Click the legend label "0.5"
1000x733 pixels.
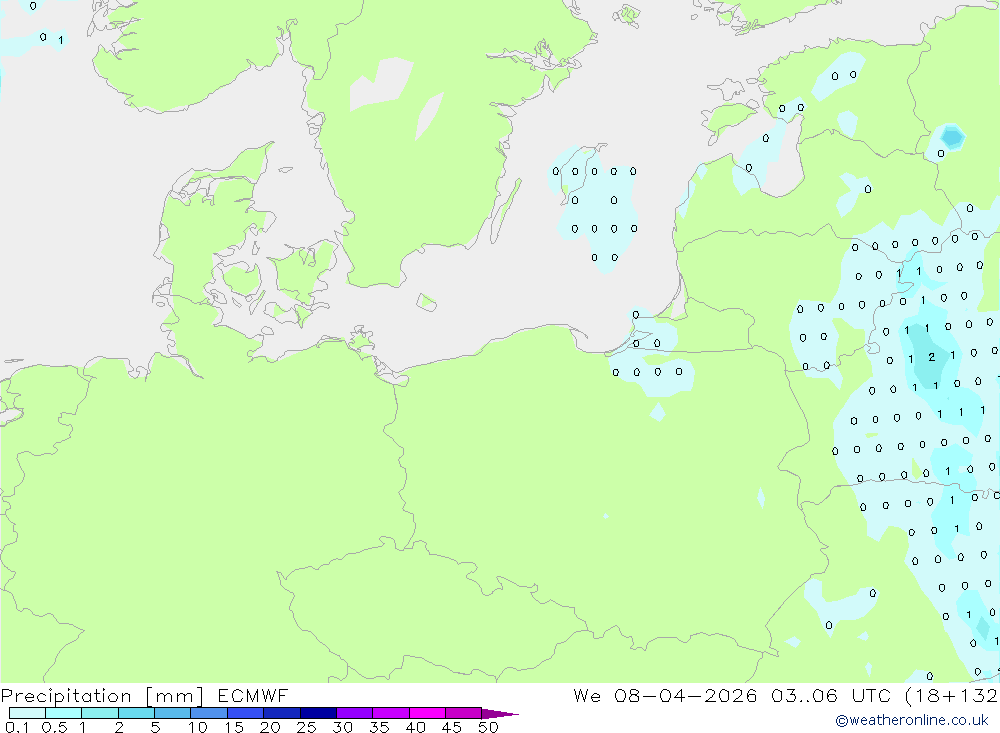54,727
